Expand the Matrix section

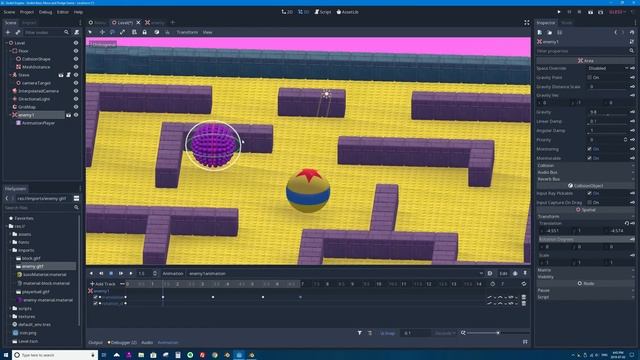[585, 270]
